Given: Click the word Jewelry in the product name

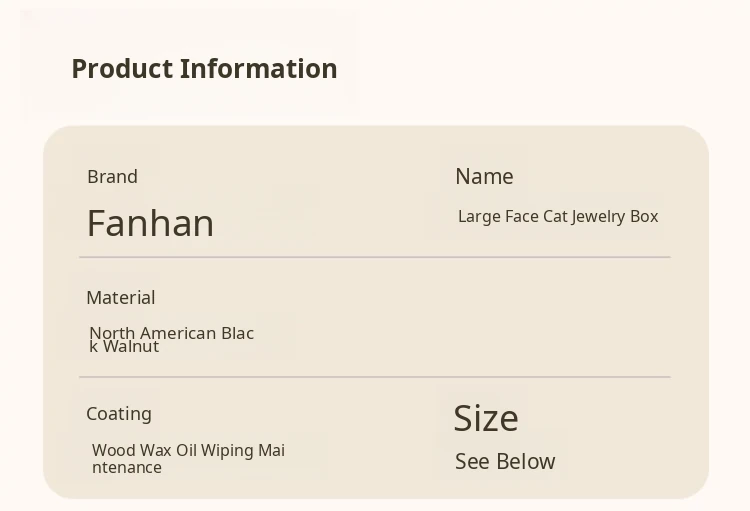Looking at the screenshot, I should [598, 217].
